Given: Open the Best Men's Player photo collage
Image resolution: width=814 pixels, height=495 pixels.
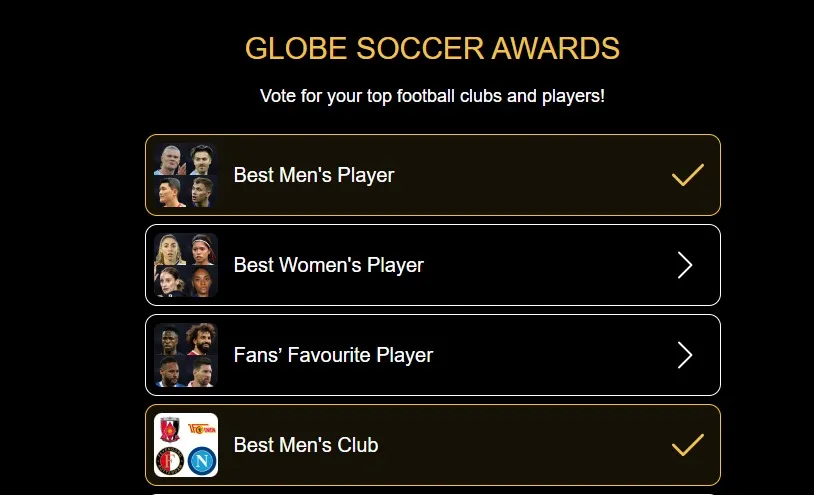Looking at the screenshot, I should click(186, 175).
